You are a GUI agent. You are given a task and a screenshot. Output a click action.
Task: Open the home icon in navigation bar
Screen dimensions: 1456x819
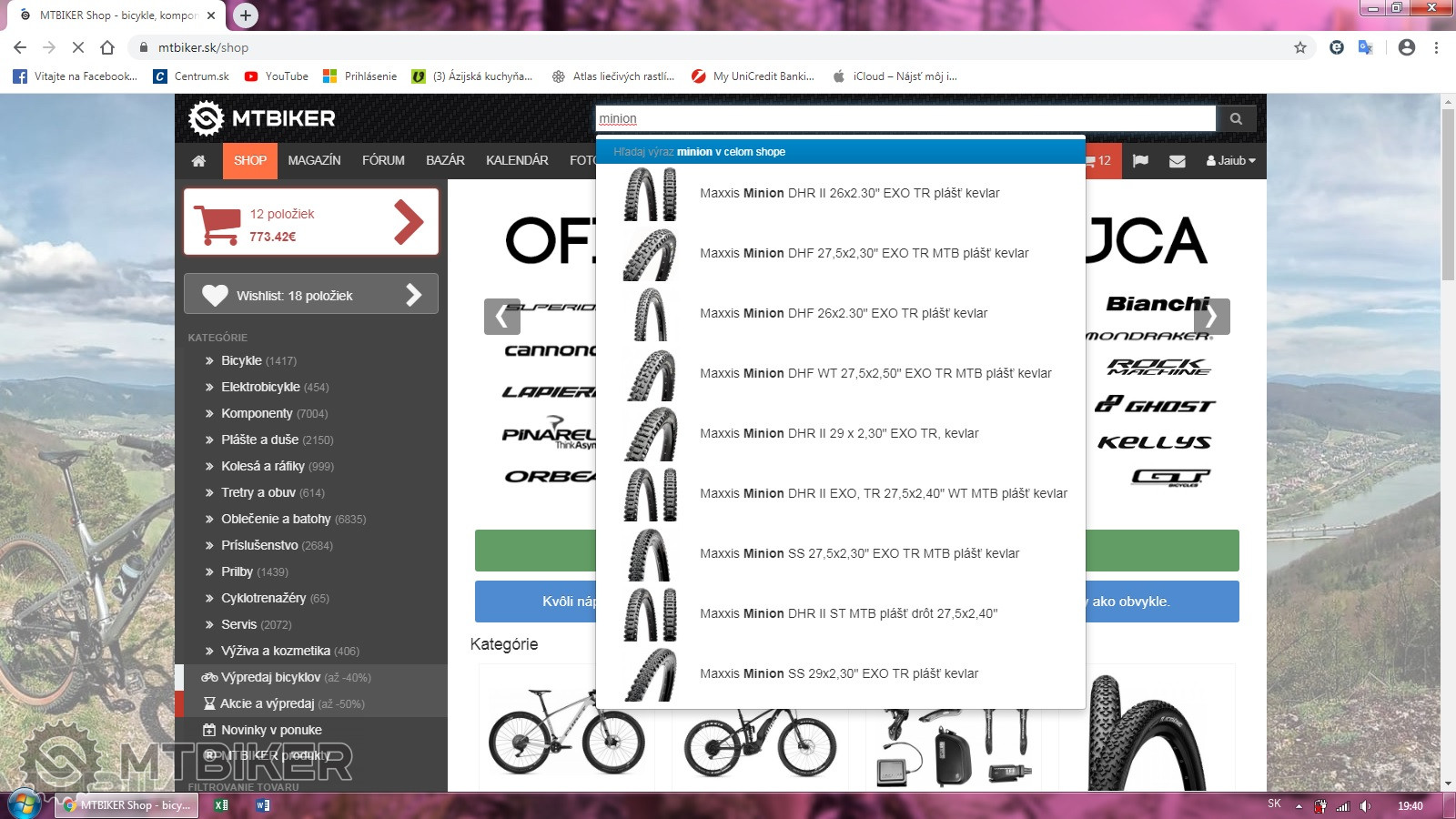click(x=198, y=161)
